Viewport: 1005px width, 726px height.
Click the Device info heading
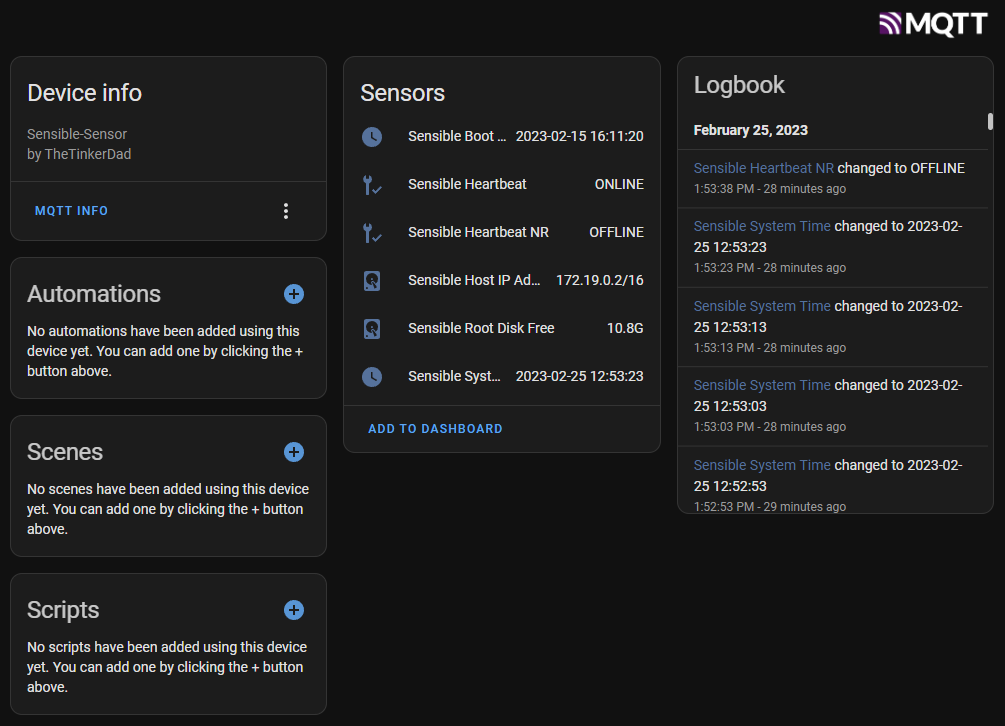84,94
